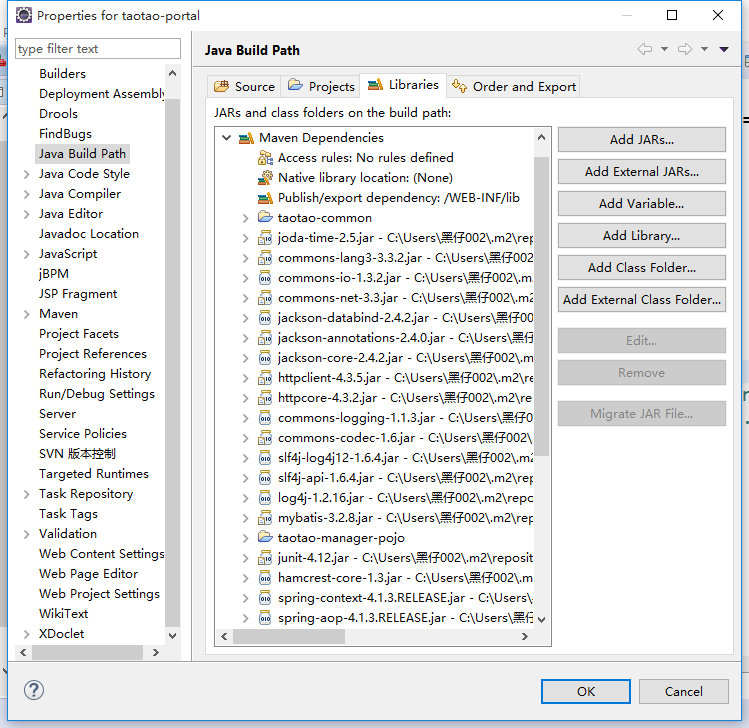
Task: Click the jar icon of commons-codec-1.6.jar
Action: (265, 438)
